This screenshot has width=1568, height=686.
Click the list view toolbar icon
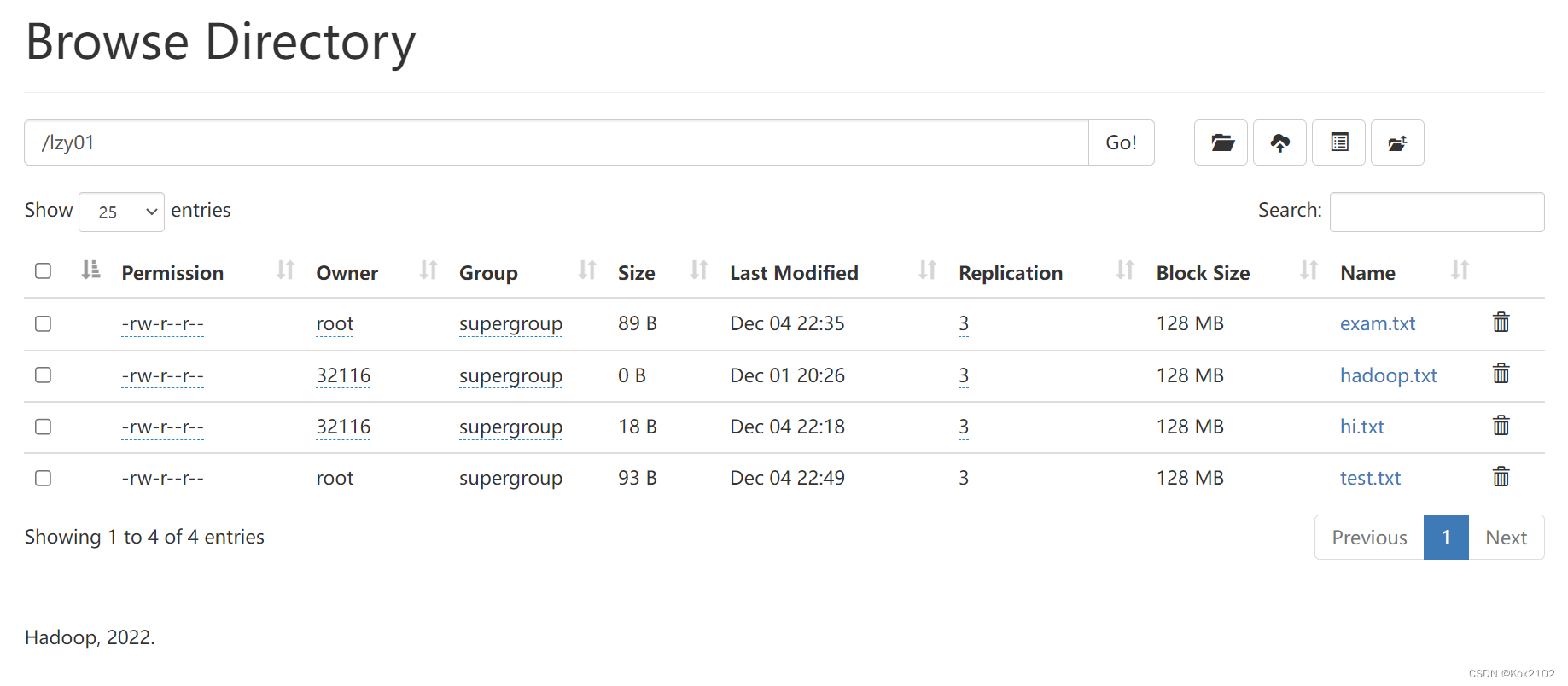pos(1338,142)
